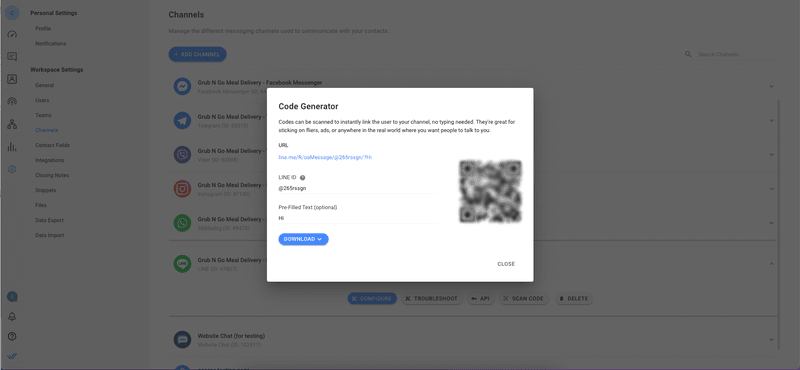Open Integrations settings
This screenshot has height=370, width=800.
(x=49, y=160)
